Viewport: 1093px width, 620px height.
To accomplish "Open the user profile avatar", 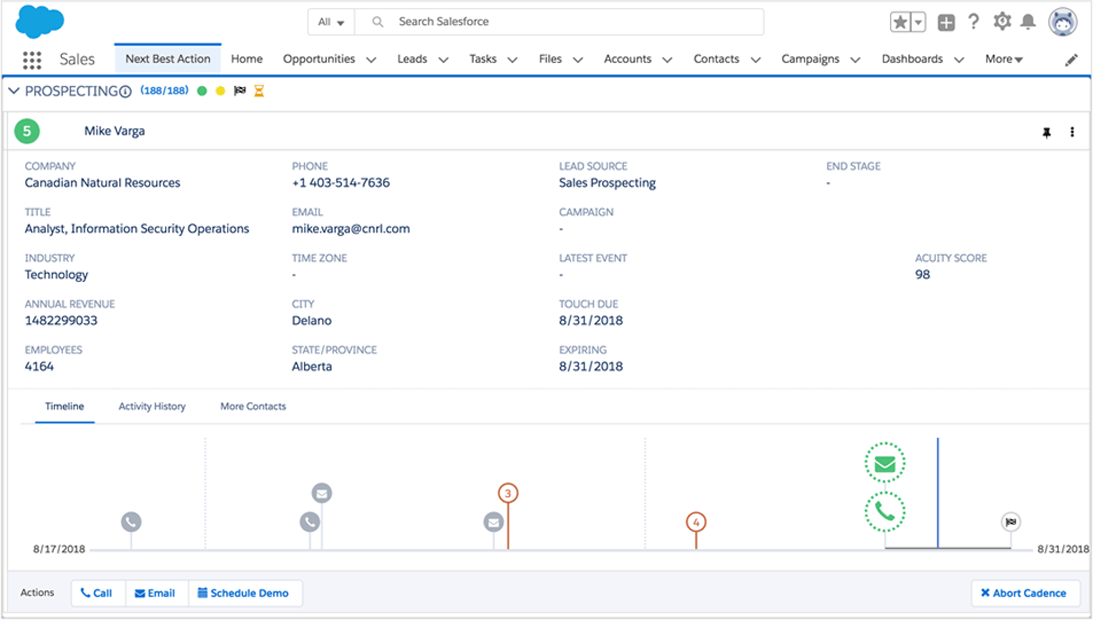I will [1062, 22].
